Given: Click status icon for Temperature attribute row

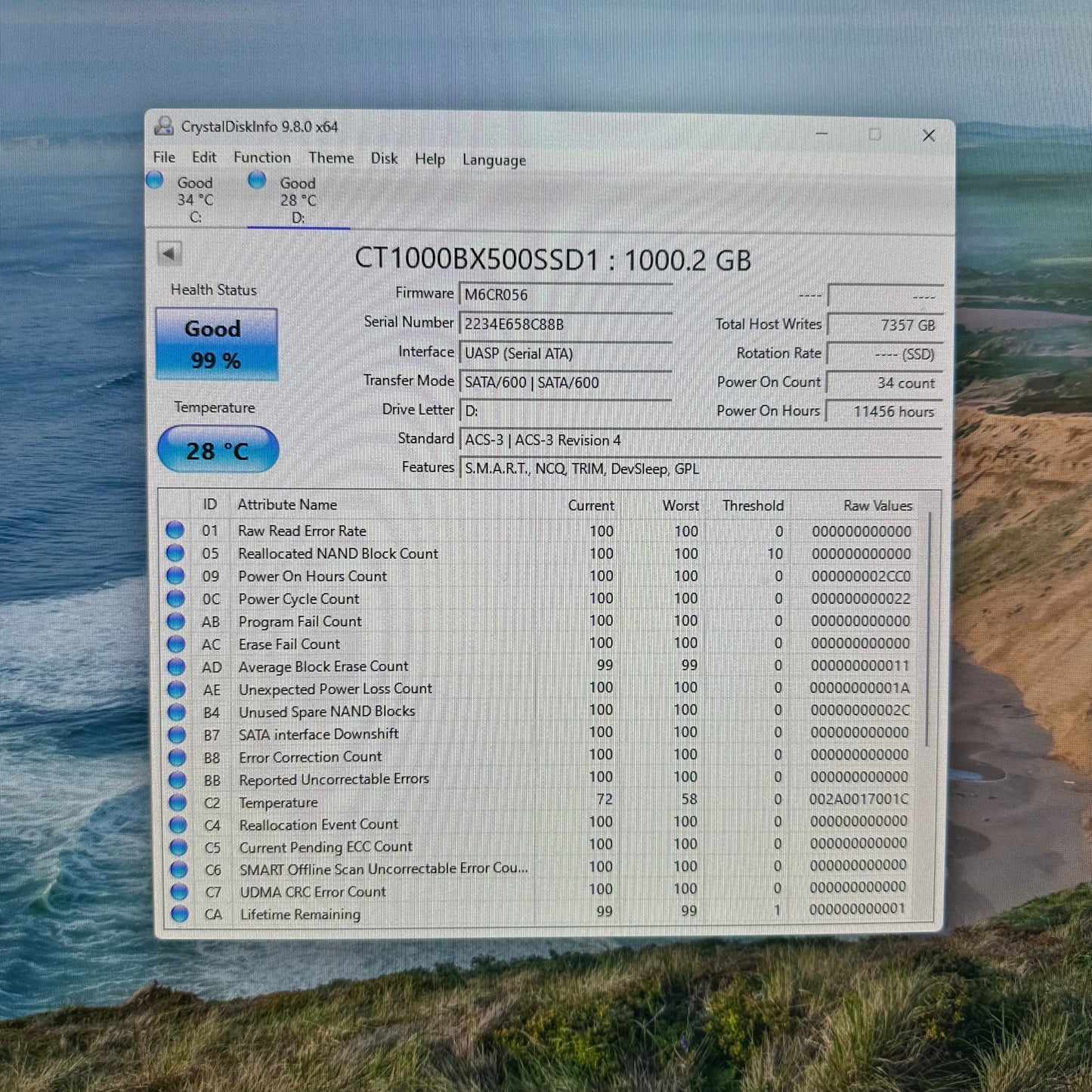Looking at the screenshot, I should pos(178,803).
